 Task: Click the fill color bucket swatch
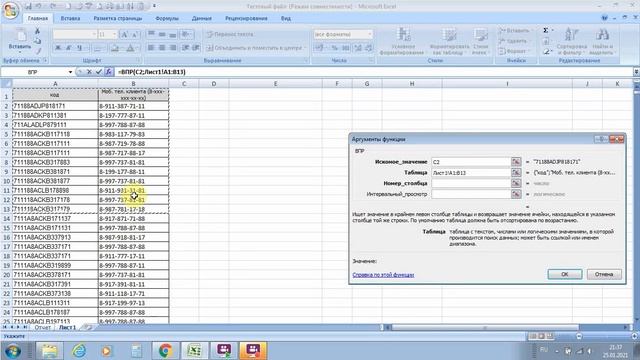click(115, 48)
